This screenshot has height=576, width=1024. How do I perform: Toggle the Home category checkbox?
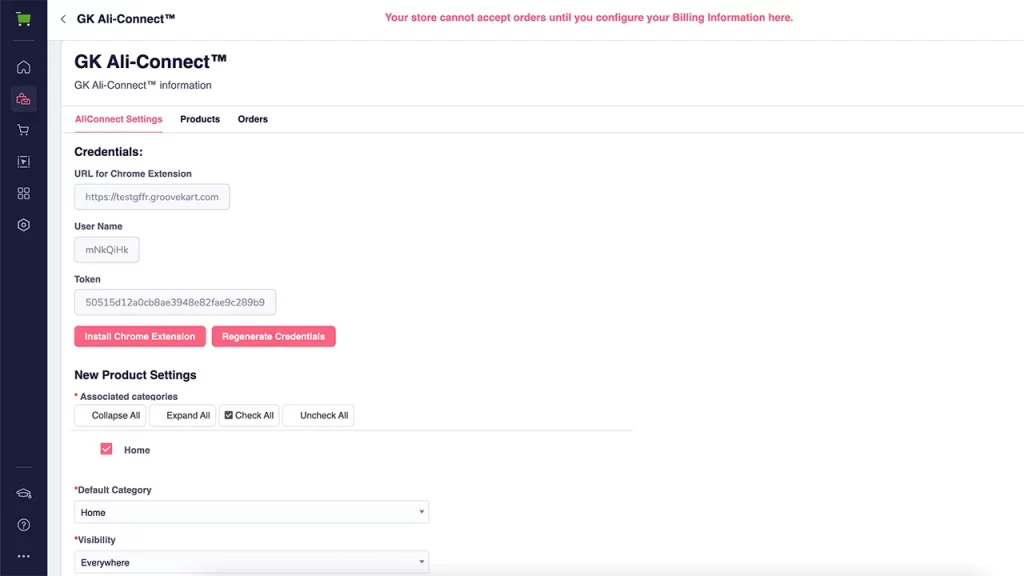click(106, 449)
